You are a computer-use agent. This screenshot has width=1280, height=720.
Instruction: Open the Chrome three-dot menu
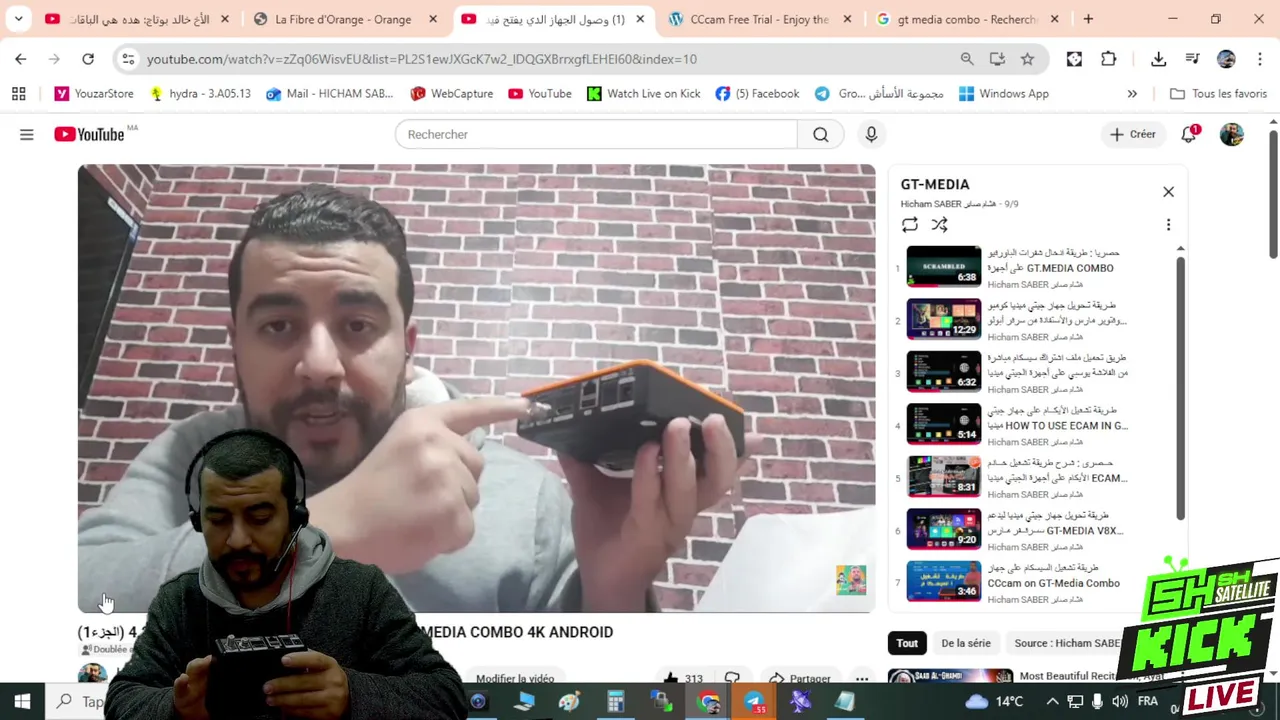click(1260, 59)
